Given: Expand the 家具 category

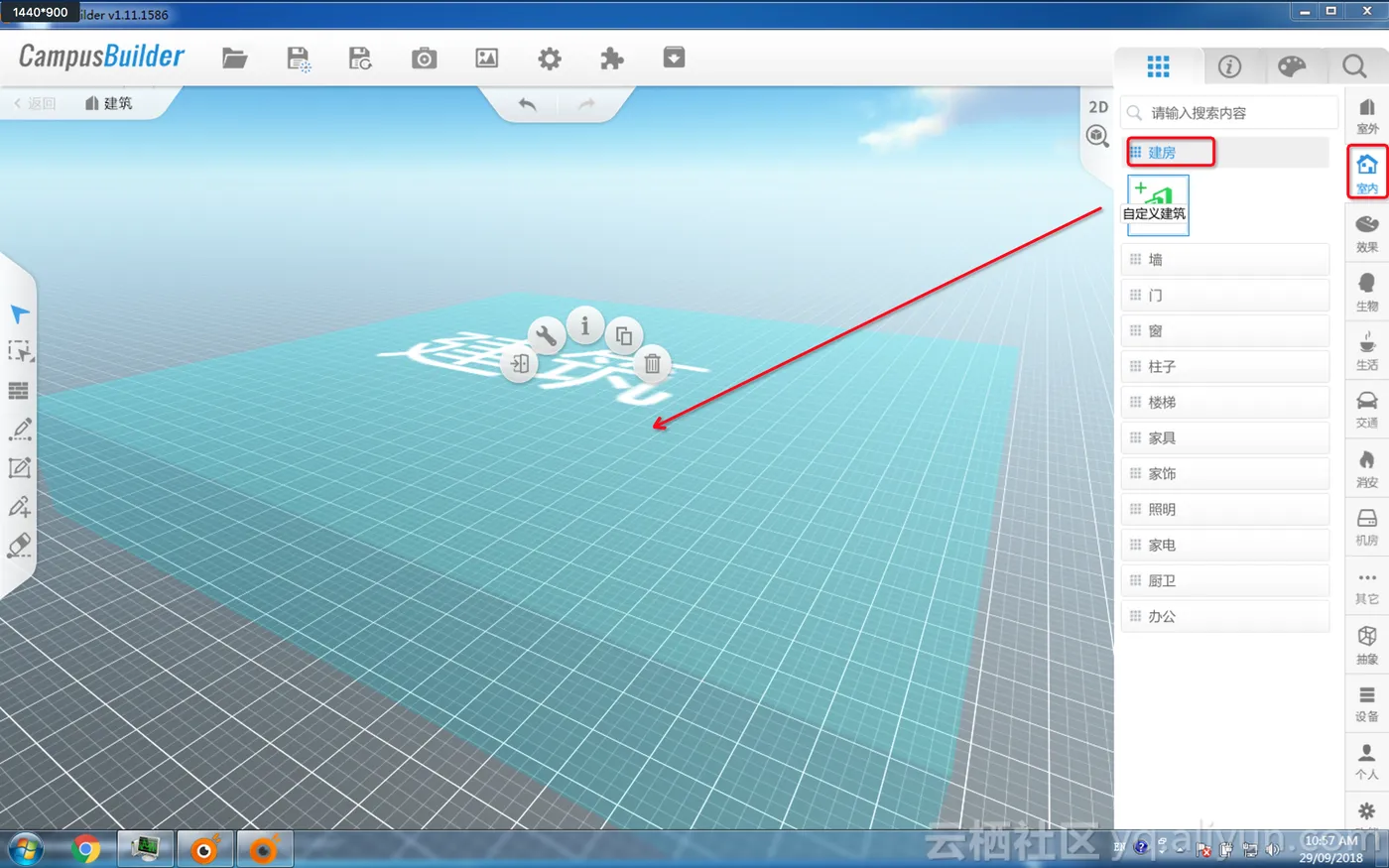Looking at the screenshot, I should pyautogui.click(x=1224, y=438).
